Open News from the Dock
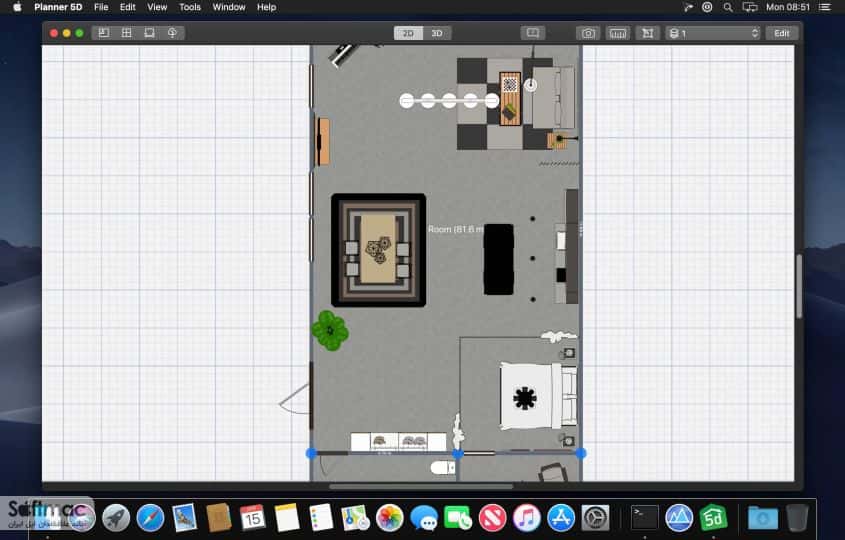 click(x=492, y=517)
